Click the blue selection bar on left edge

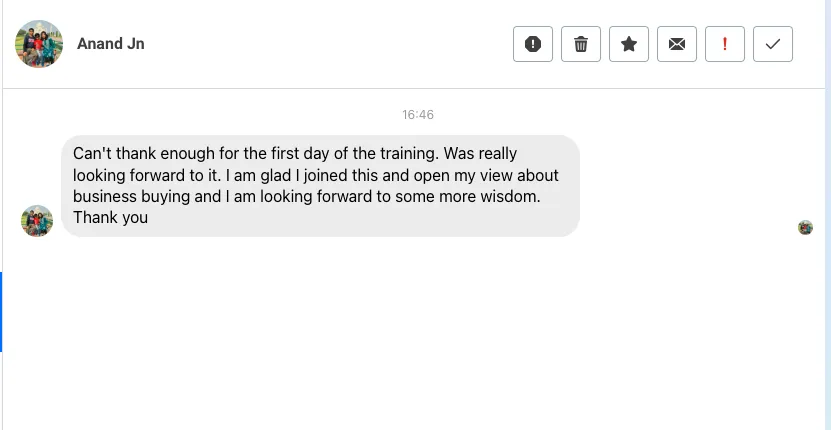click(1, 312)
